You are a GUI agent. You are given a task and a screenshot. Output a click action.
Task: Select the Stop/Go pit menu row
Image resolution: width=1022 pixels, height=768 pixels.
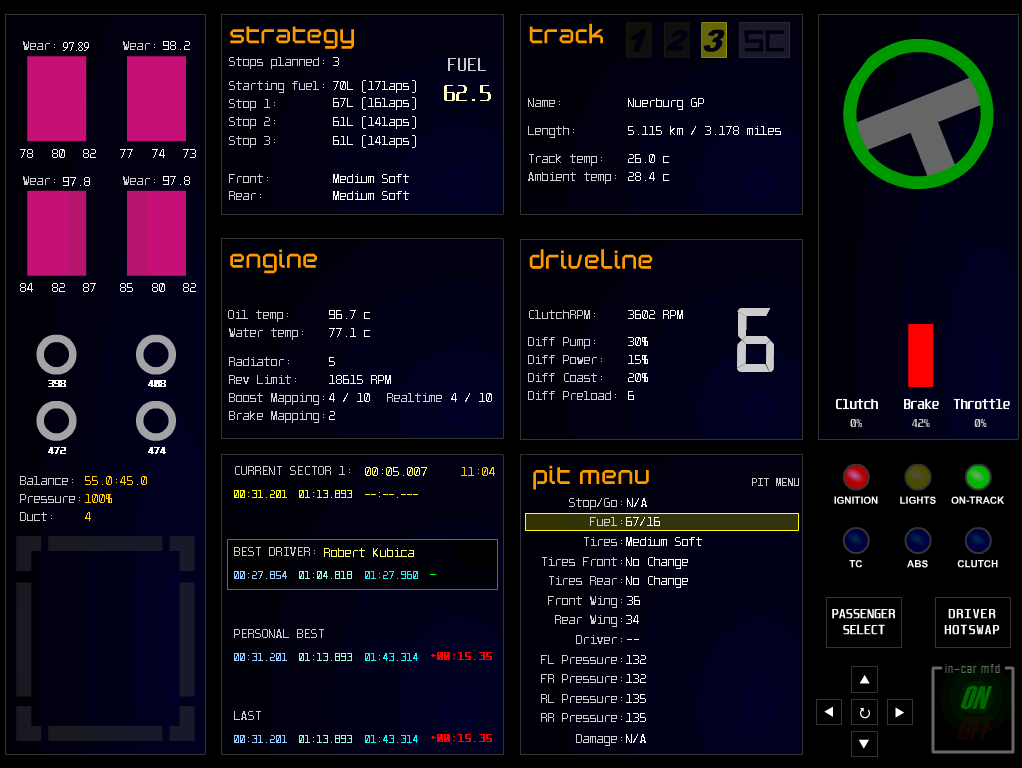pos(607,503)
